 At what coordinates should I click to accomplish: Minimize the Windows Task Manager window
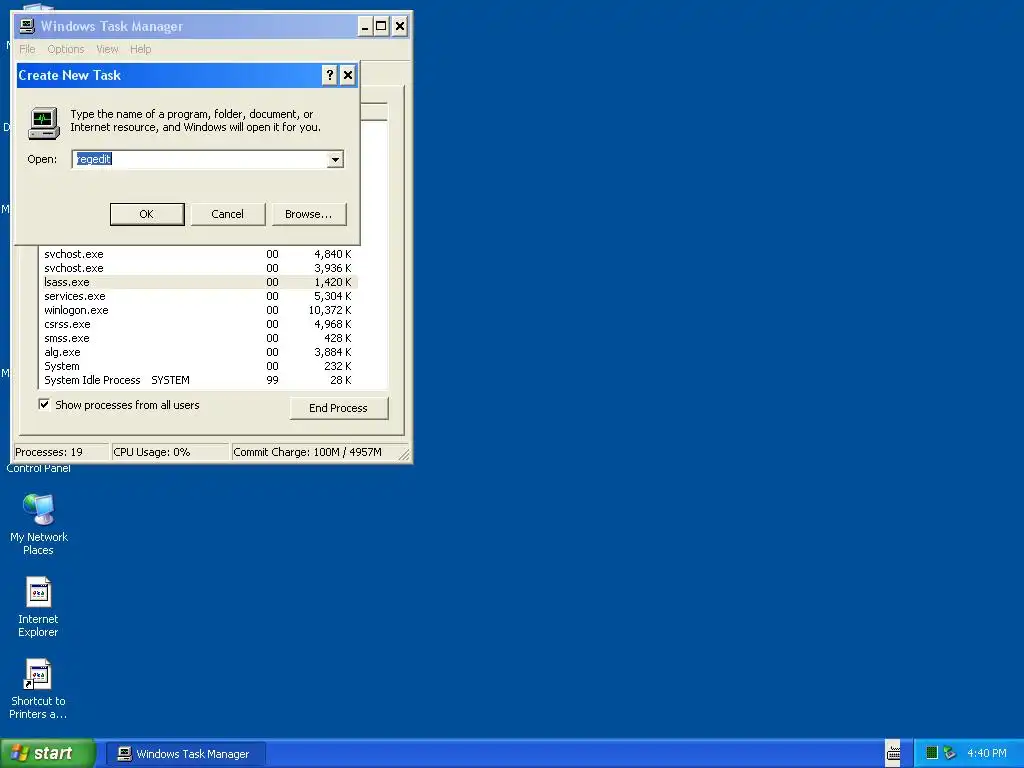pyautogui.click(x=365, y=27)
